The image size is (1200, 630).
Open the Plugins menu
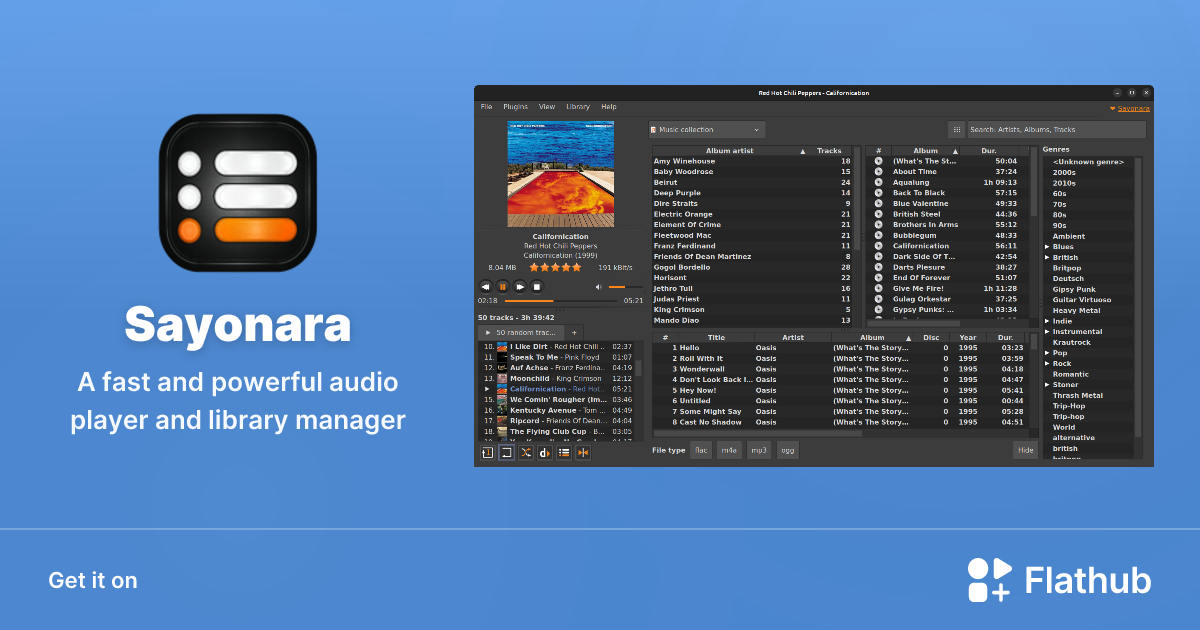[515, 107]
